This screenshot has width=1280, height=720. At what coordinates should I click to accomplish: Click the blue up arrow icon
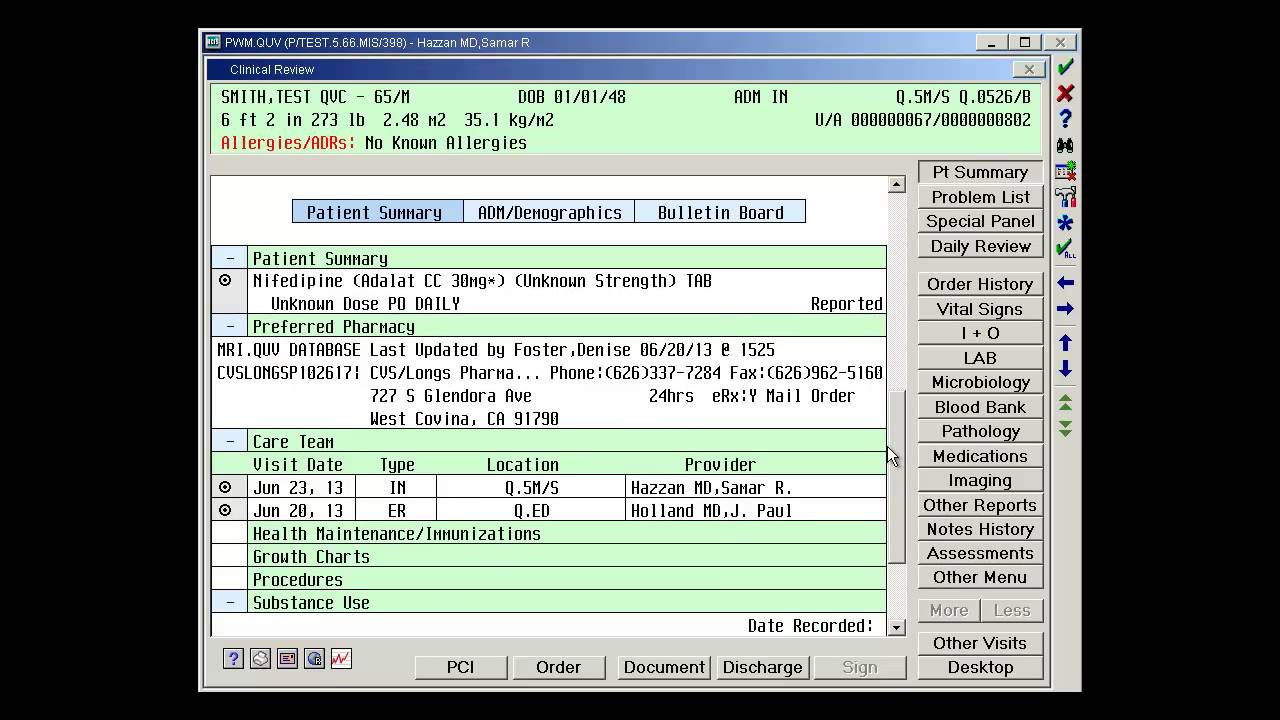point(1066,343)
